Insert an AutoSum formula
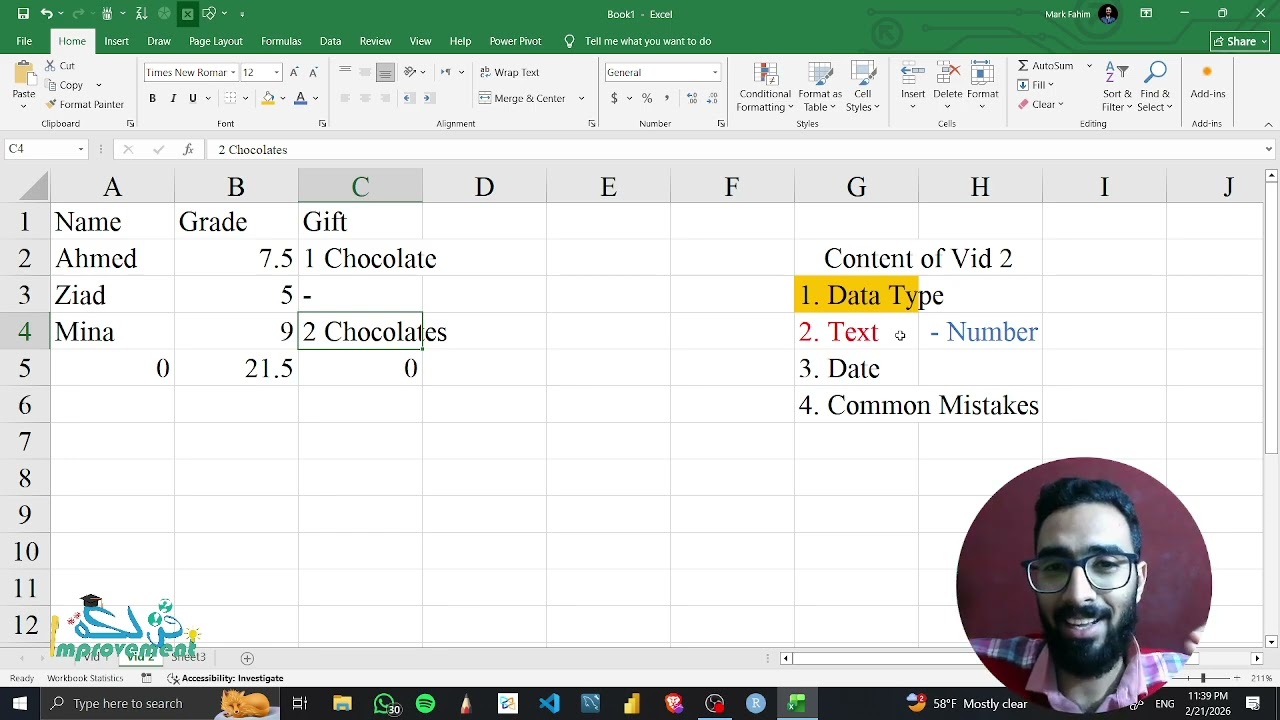The image size is (1280, 720). [x=1045, y=66]
